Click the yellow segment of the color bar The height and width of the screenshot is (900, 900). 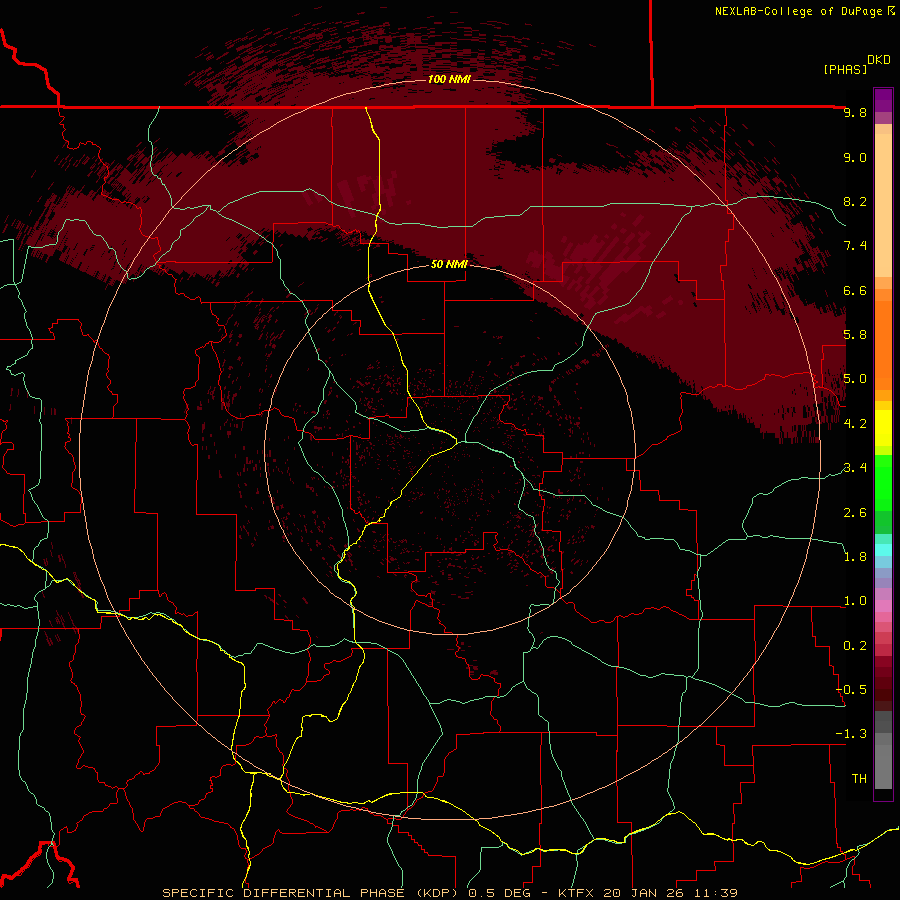(x=883, y=428)
